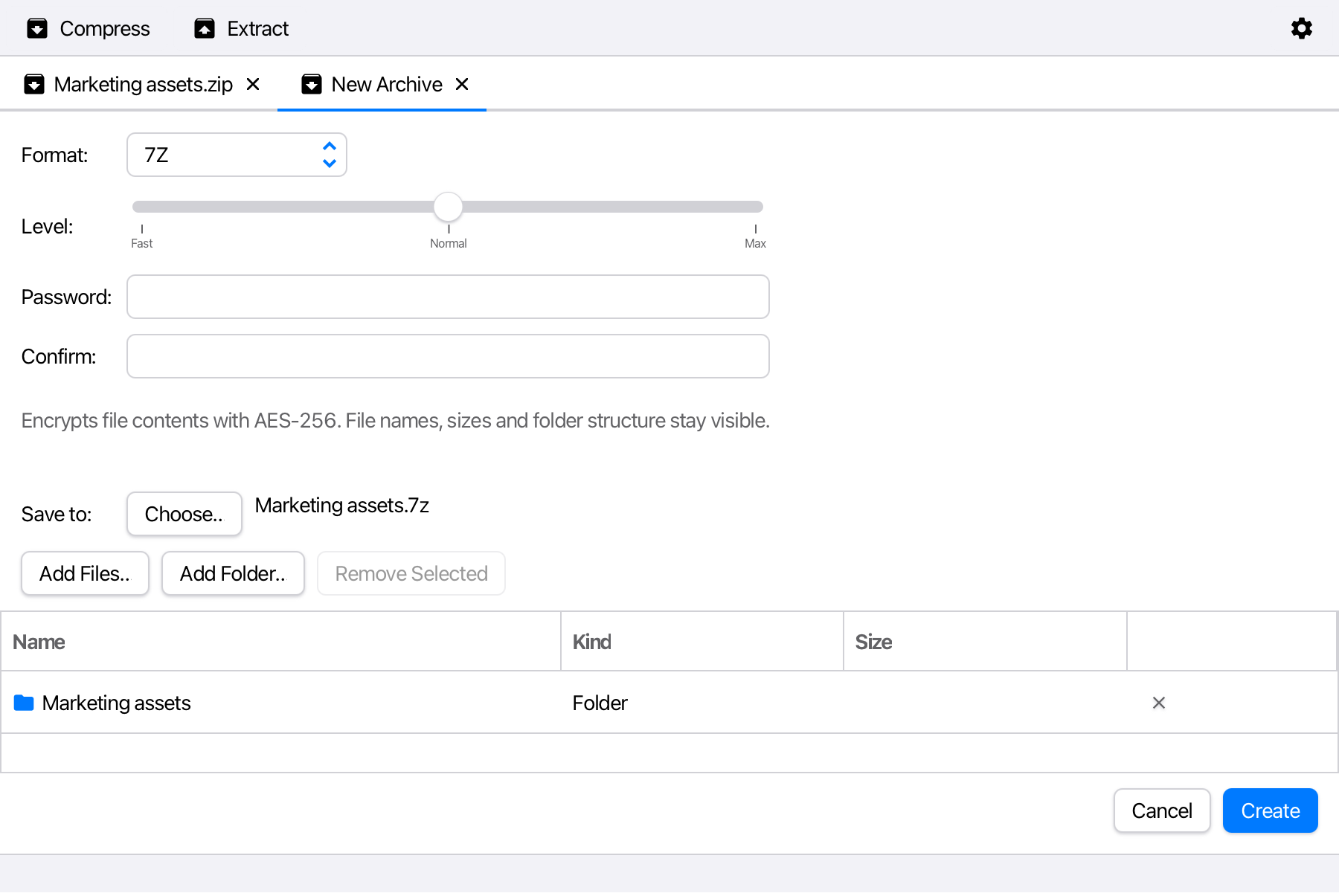Click the Add Files.. button
This screenshot has width=1339, height=896.
point(85,573)
